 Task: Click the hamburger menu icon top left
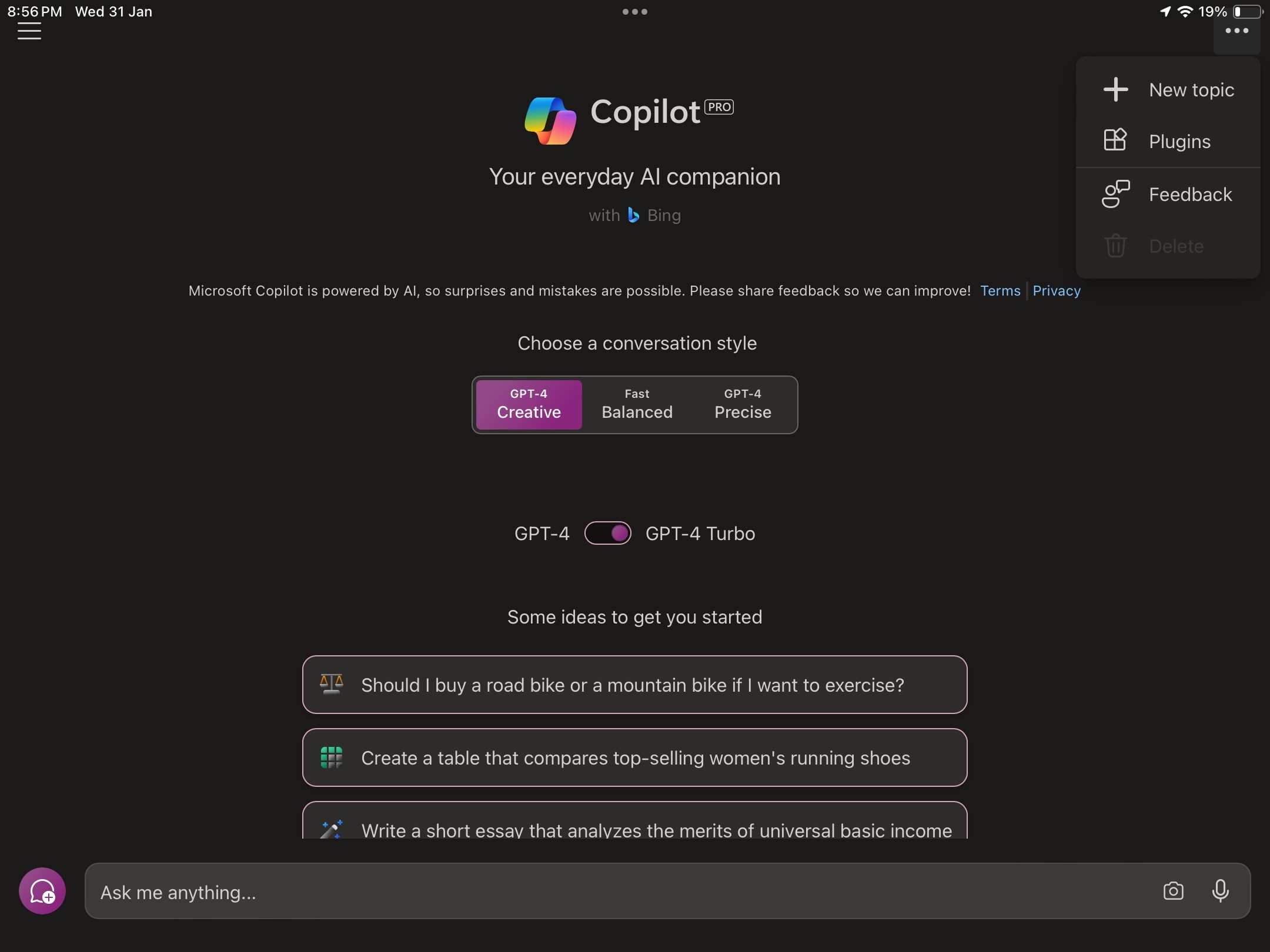click(x=30, y=33)
